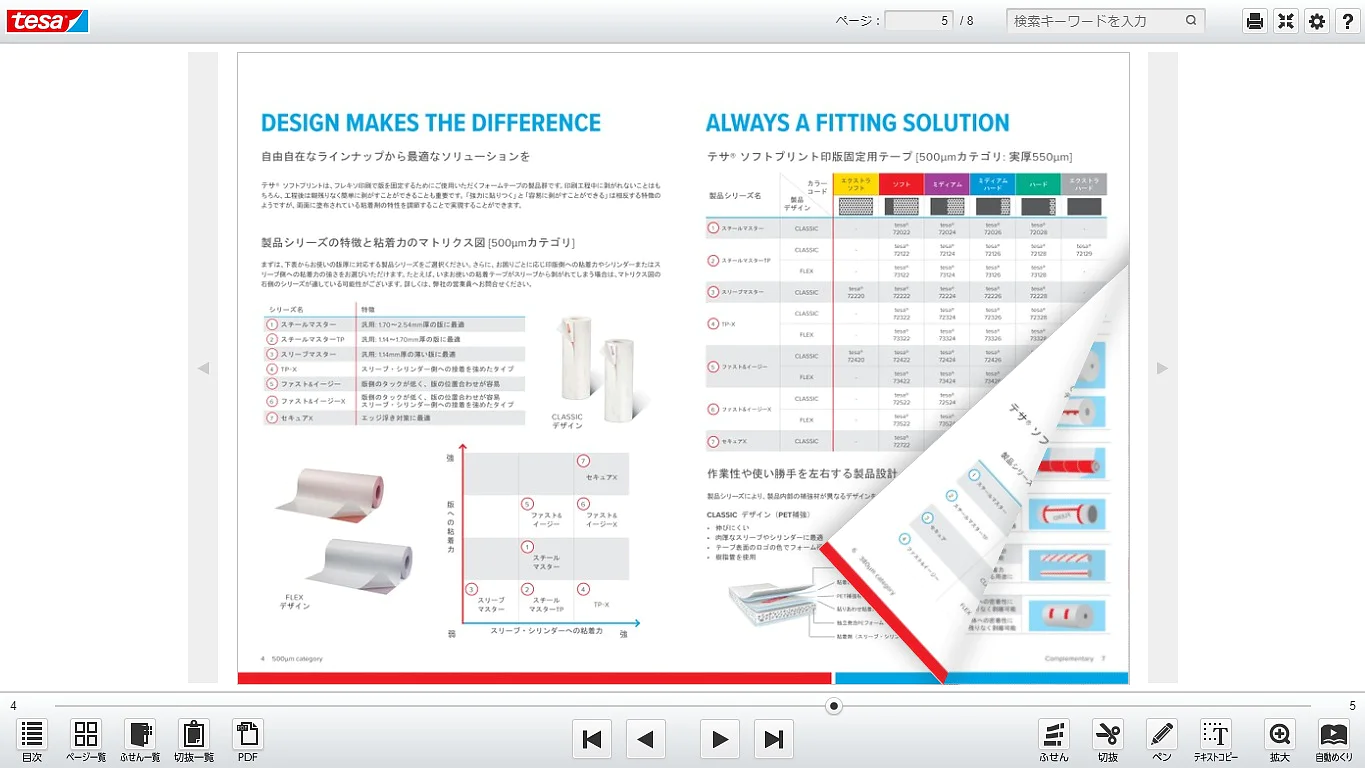Screen dimensions: 1365x768
Task: Click the スリーブ・シリンダーへの粘着力 axis label
Action: [546, 632]
